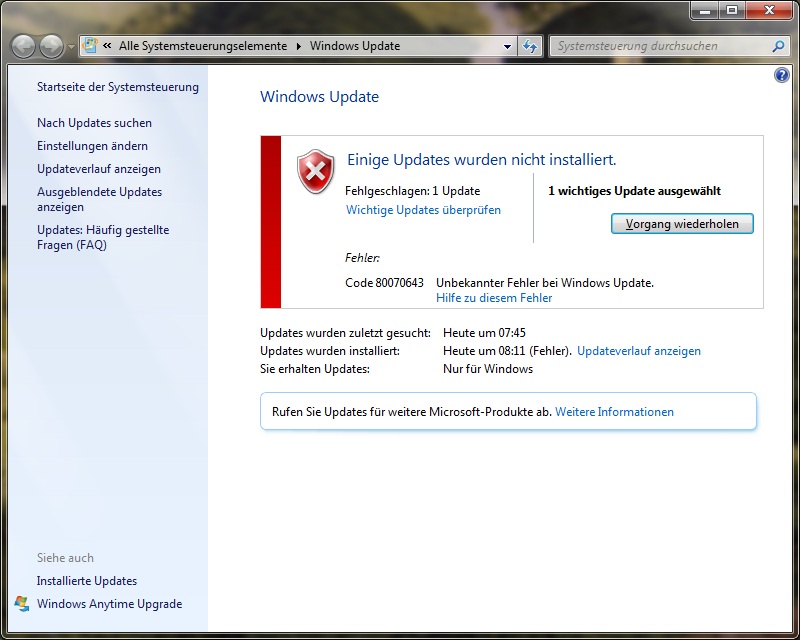
Task: Open Einstellungen ändern
Action: (92, 146)
